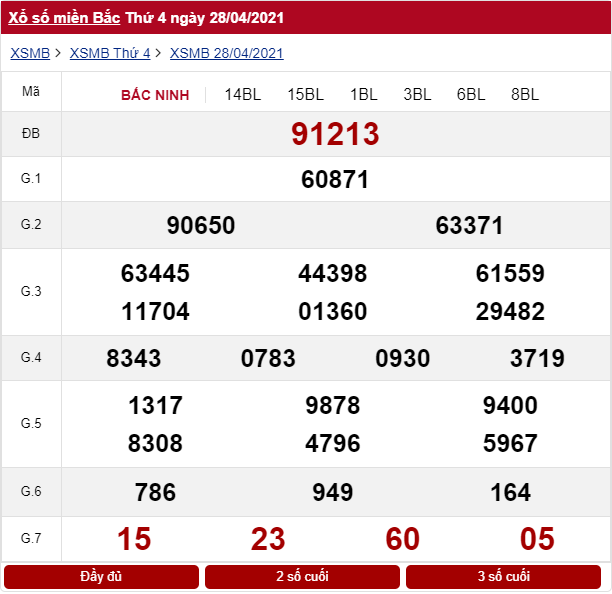Viewport: 612px width, 594px height.
Task: Click the G.1 number 60871
Action: pyautogui.click(x=335, y=180)
